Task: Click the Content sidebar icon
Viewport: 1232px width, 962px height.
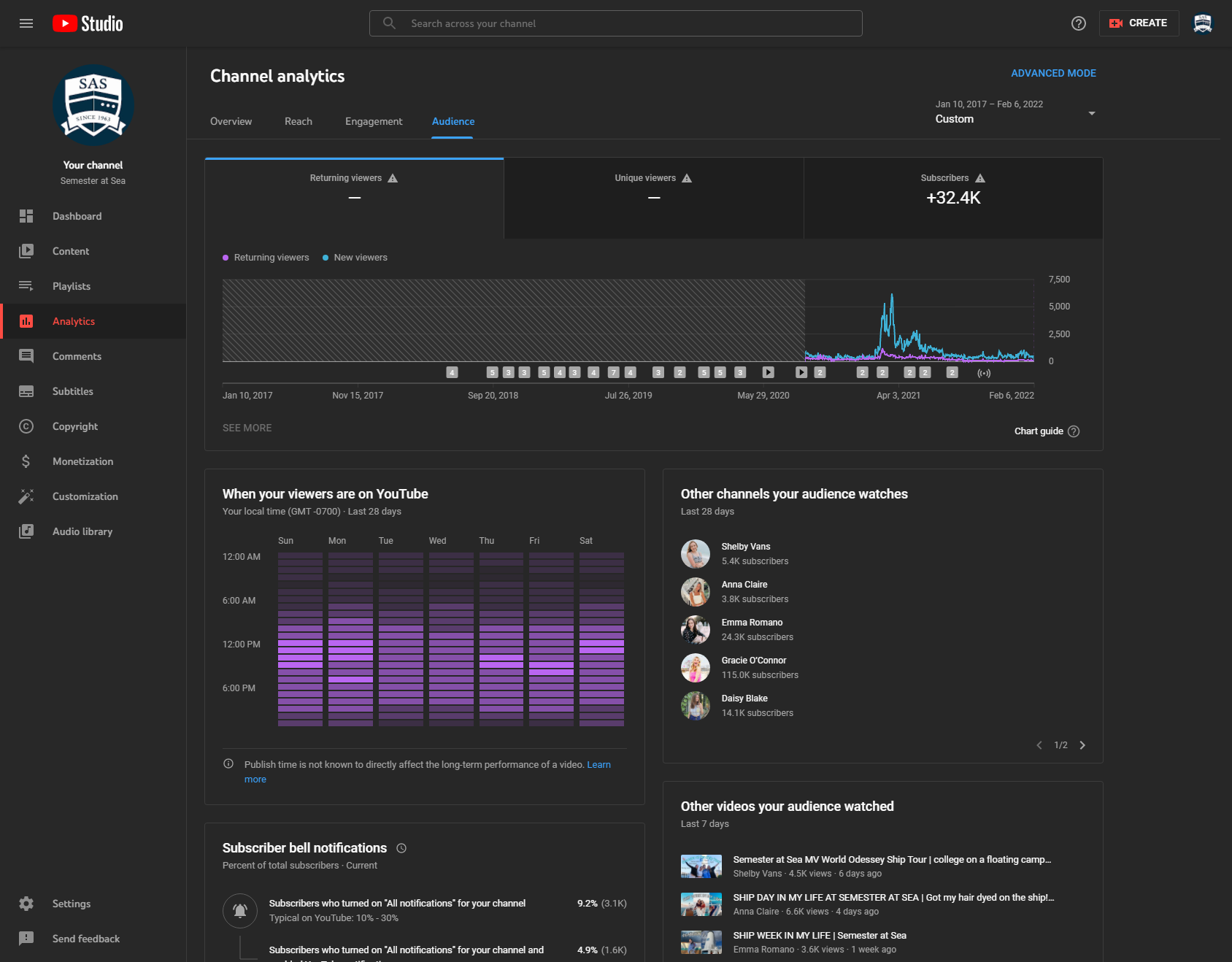Action: [26, 251]
